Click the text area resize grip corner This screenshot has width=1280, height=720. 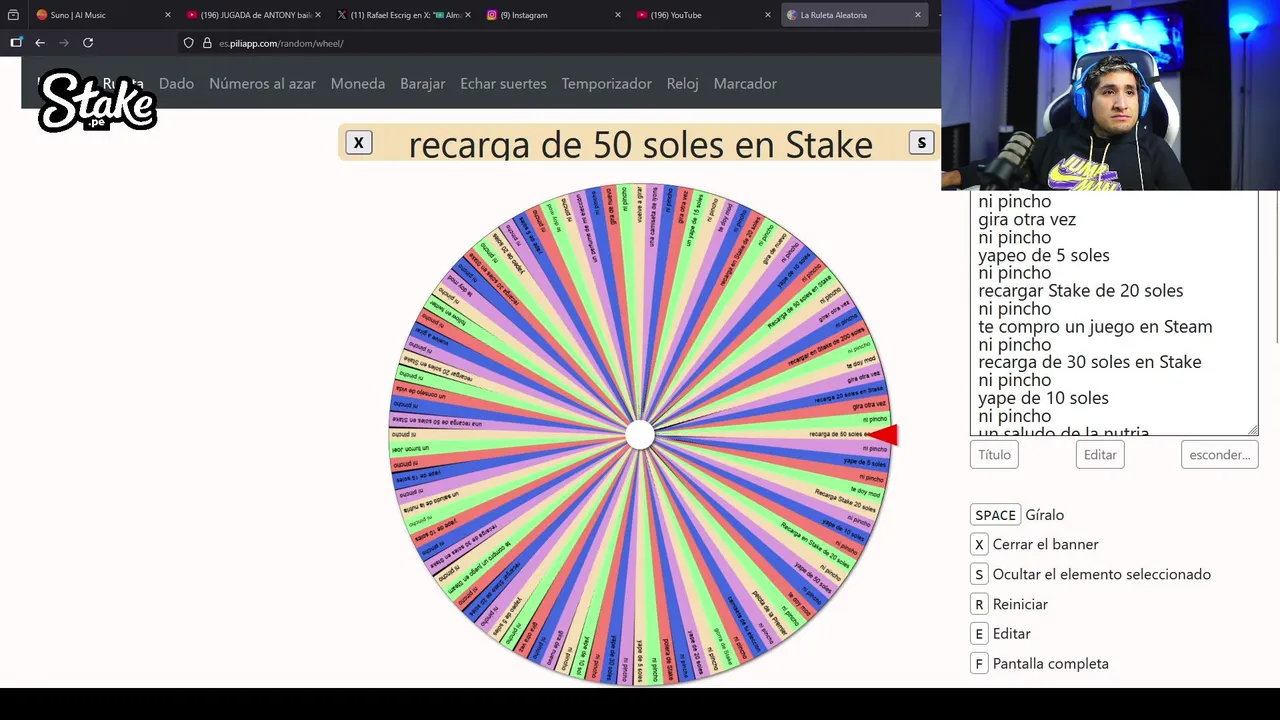(1252, 430)
